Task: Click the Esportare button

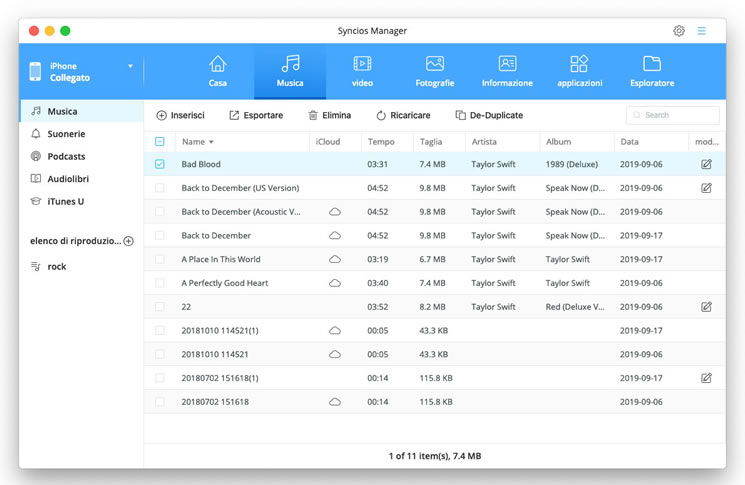Action: click(x=256, y=115)
